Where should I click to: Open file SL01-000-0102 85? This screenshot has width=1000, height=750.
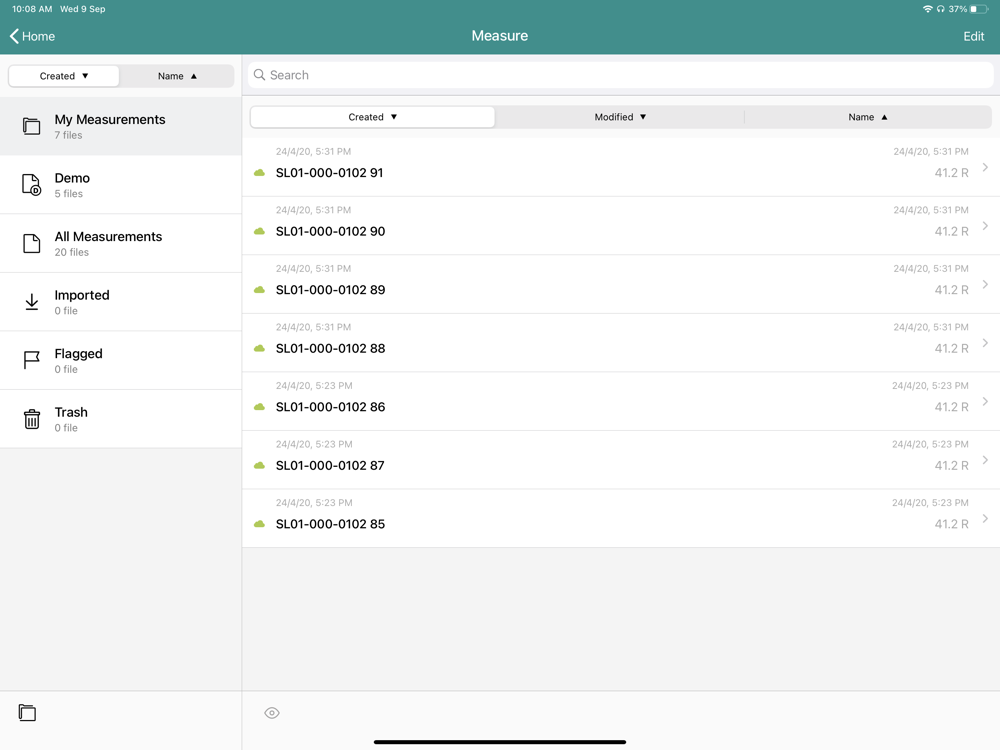(621, 518)
